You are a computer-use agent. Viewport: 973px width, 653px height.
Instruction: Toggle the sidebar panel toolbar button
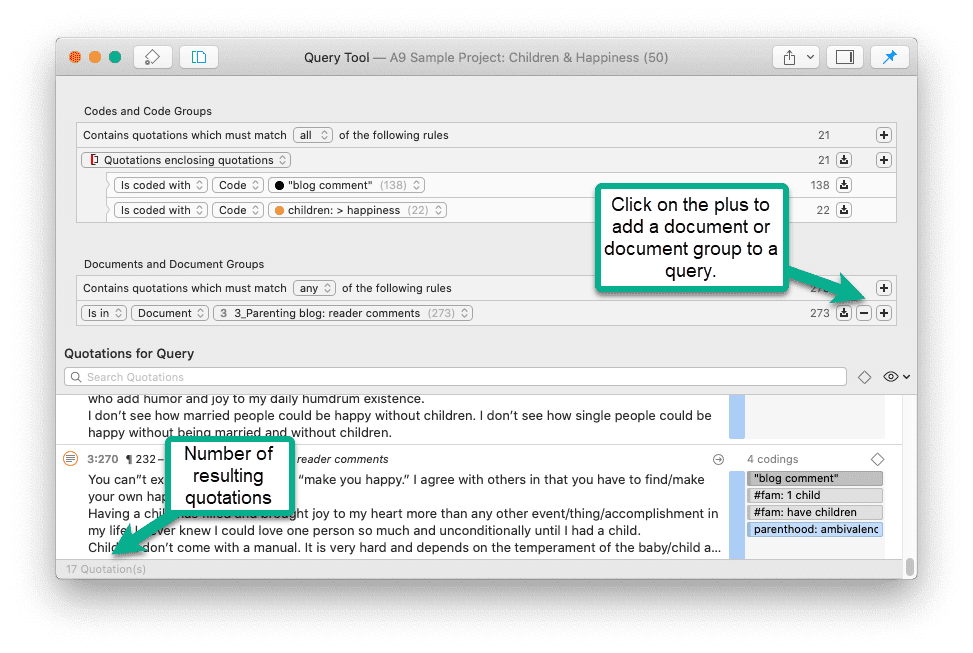pyautogui.click(x=199, y=57)
